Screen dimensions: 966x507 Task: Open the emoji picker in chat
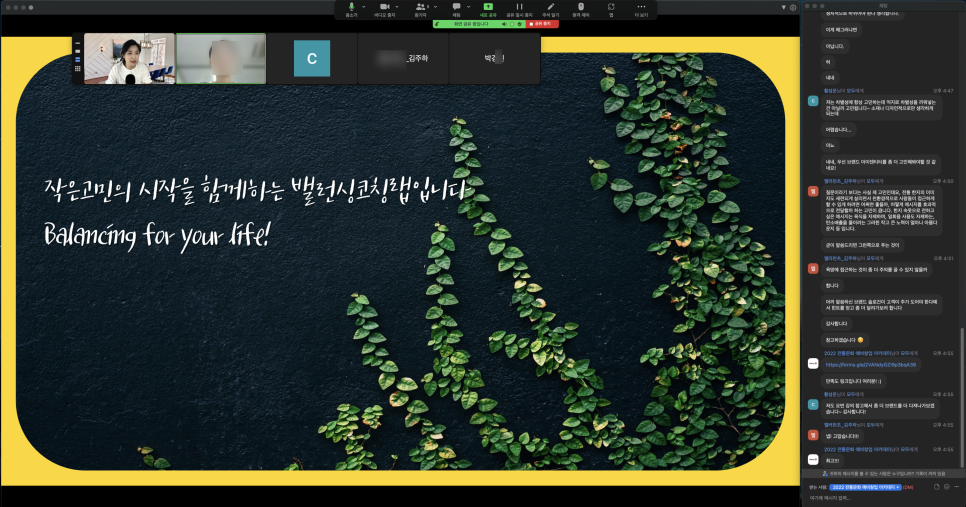point(948,487)
